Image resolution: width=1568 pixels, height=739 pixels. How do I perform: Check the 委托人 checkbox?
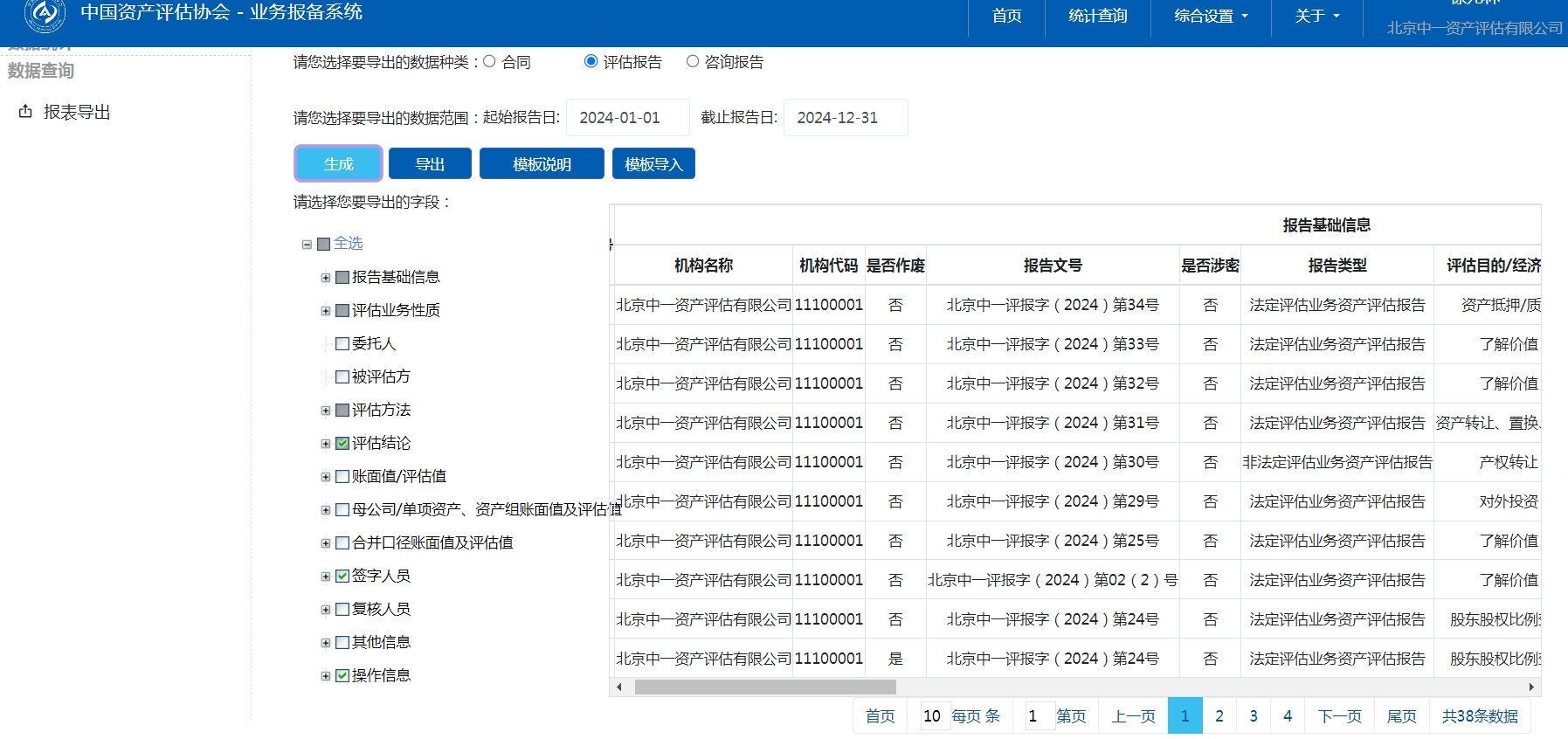tap(342, 344)
